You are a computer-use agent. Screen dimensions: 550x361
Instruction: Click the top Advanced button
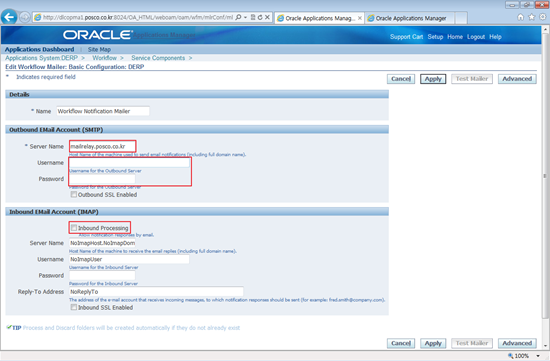517,79
